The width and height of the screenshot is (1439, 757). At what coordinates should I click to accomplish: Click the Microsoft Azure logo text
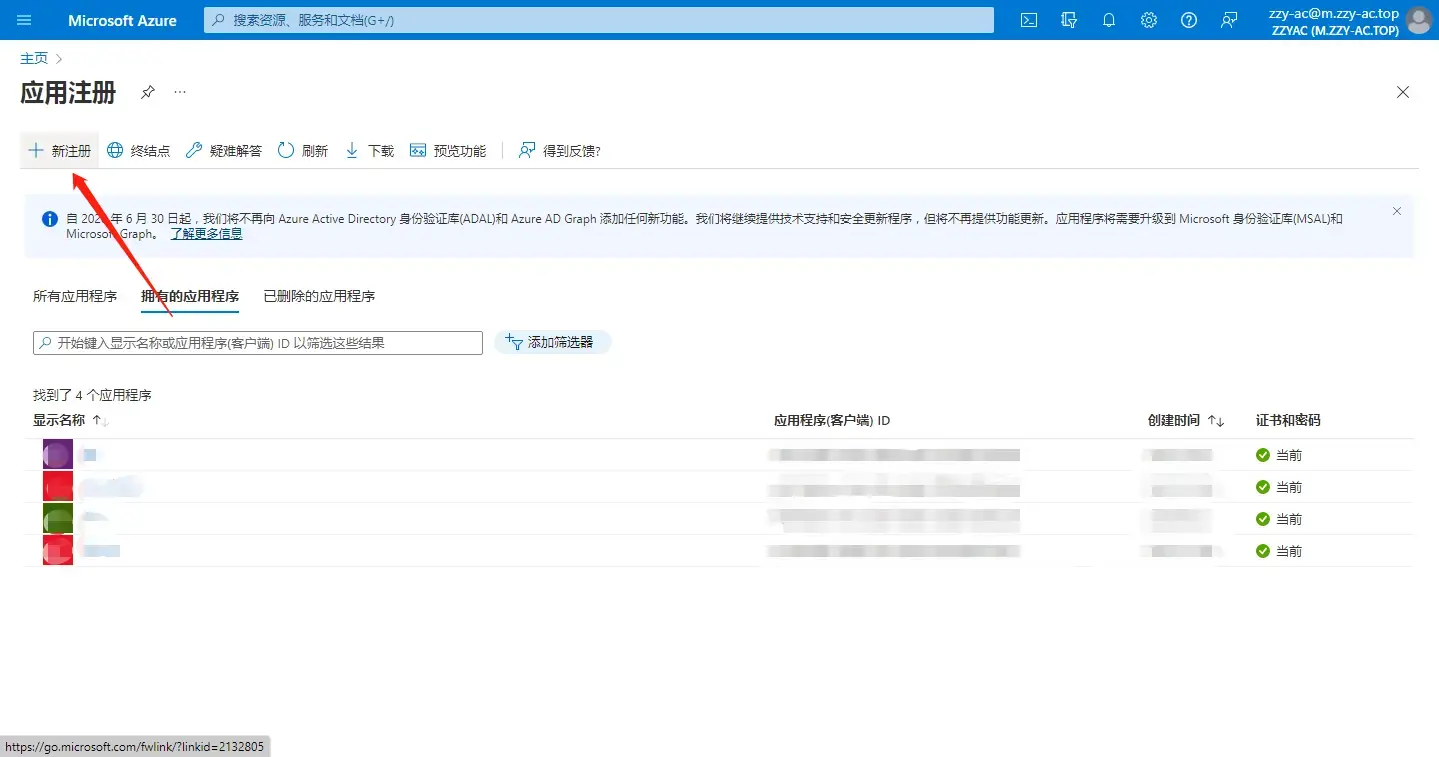(122, 20)
